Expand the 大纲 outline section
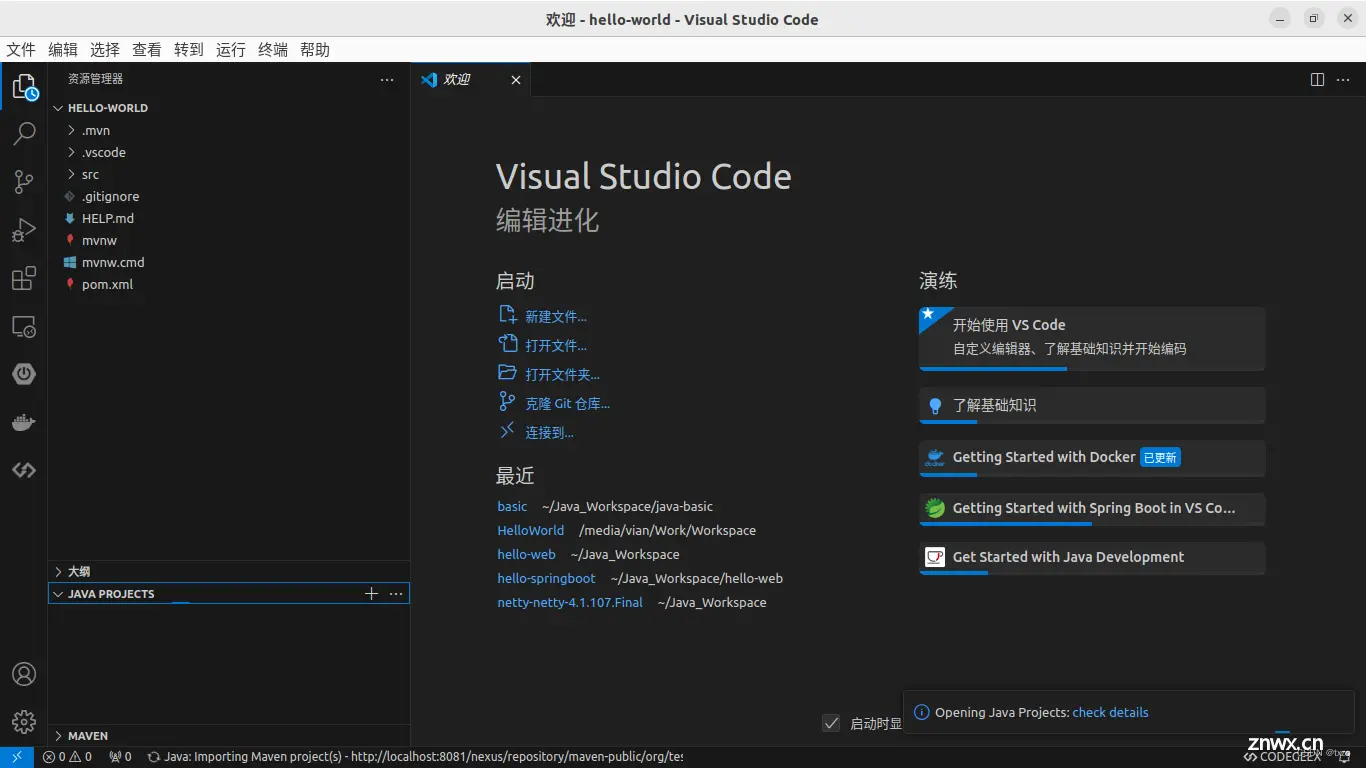1366x768 pixels. click(x=229, y=572)
